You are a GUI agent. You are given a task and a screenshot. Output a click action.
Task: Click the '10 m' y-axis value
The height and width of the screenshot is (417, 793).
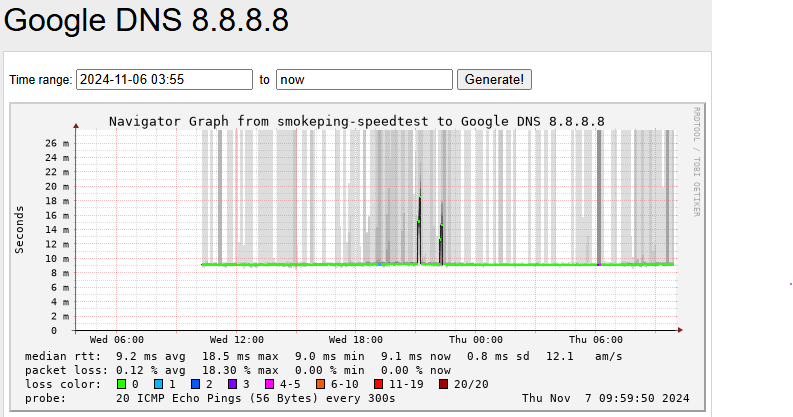(57, 259)
